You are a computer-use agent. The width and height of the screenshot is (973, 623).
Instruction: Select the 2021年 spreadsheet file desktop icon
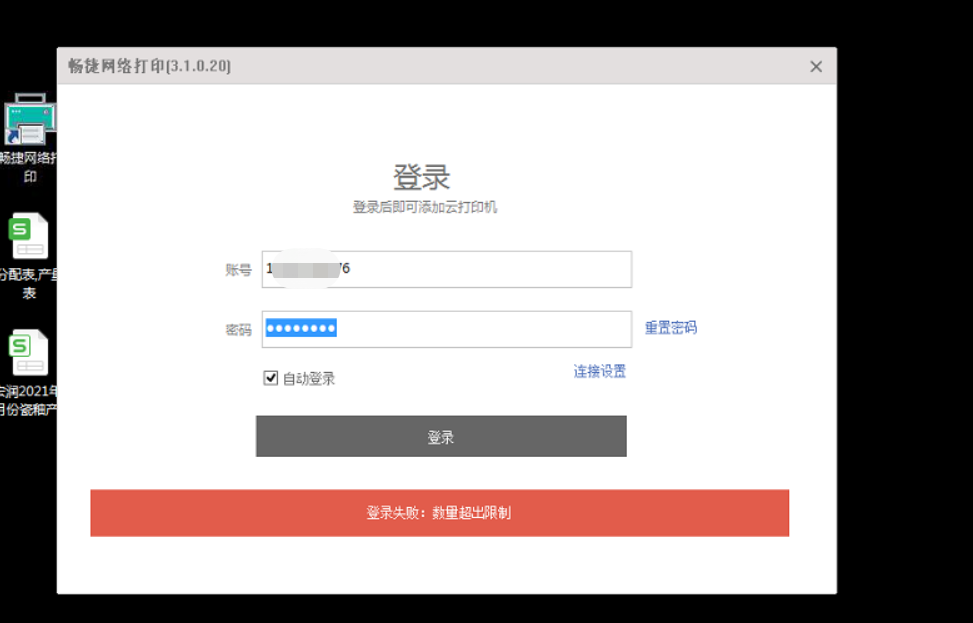tap(29, 352)
